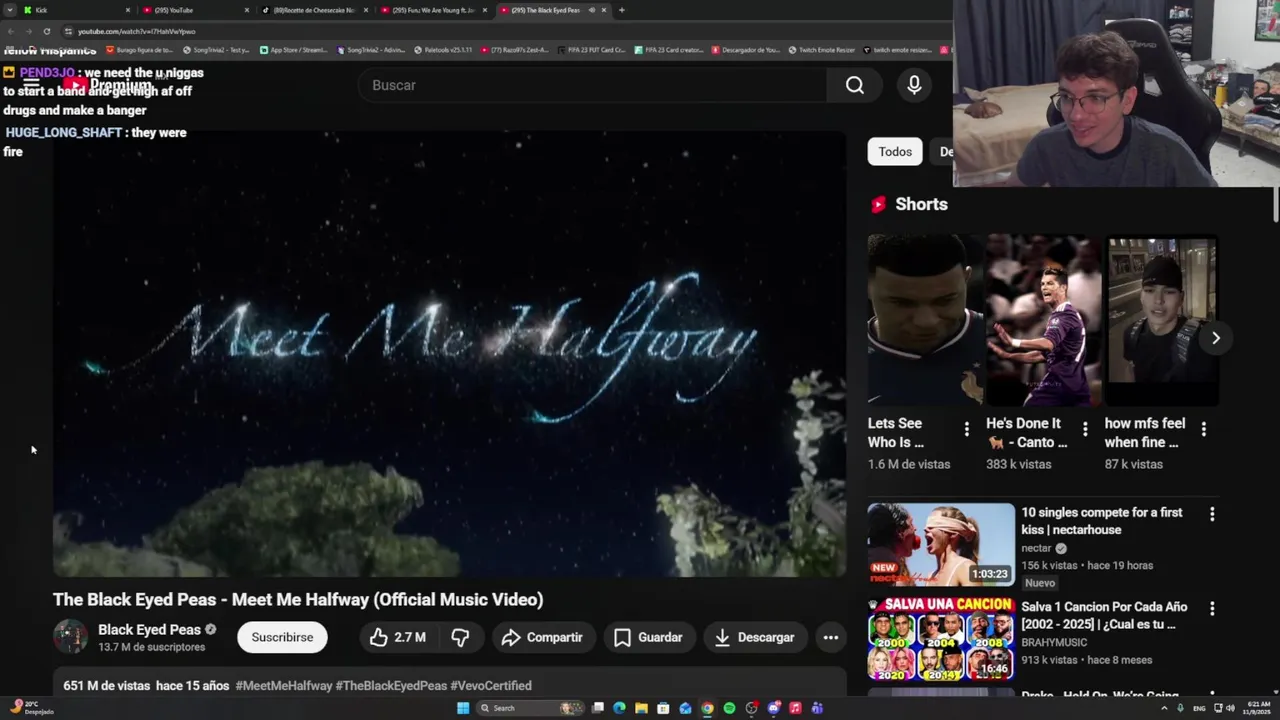Open the system volume tray icon

point(1230,708)
